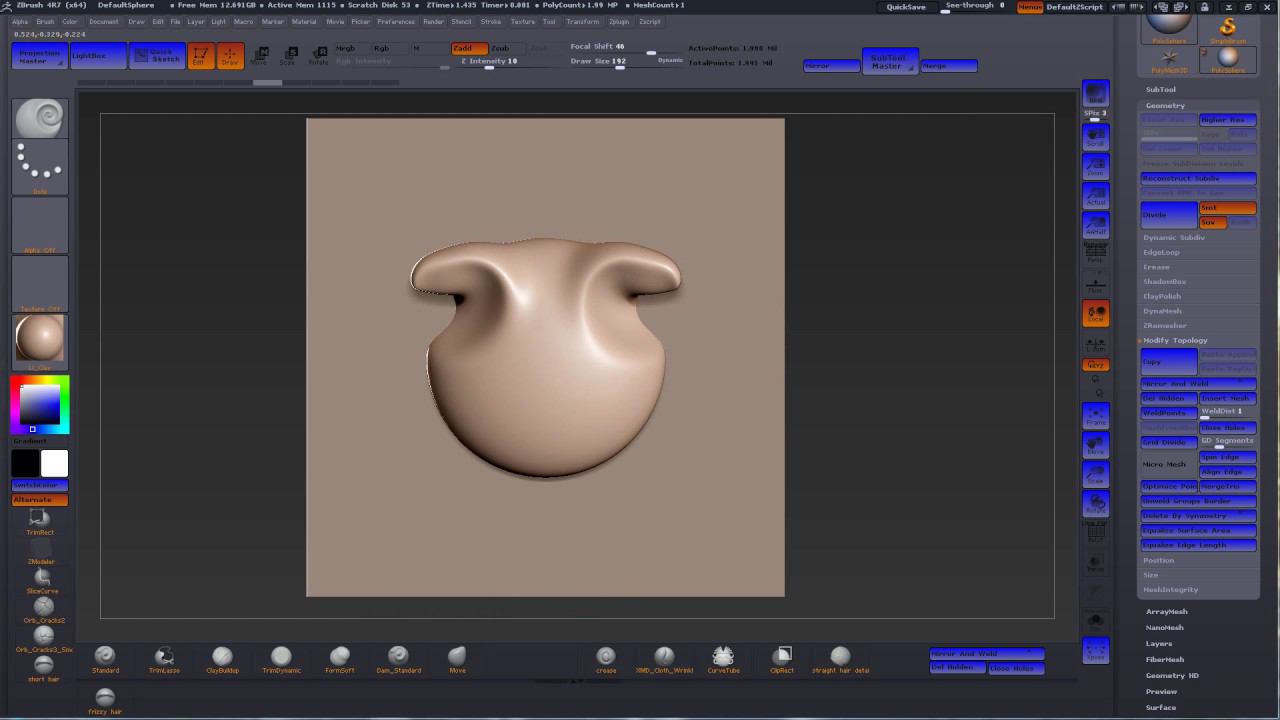Click the current material preview thumbnail

(40, 339)
